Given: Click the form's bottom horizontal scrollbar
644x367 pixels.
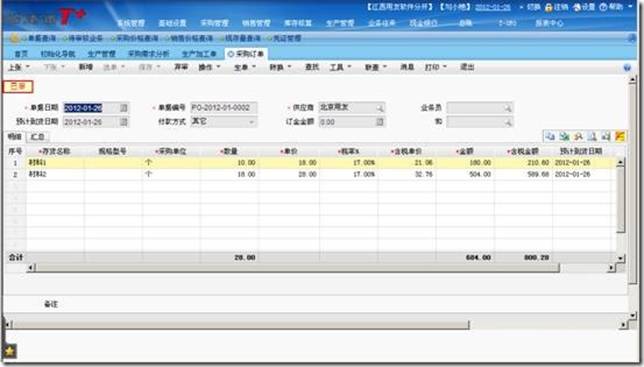Looking at the screenshot, I should coord(240,325).
